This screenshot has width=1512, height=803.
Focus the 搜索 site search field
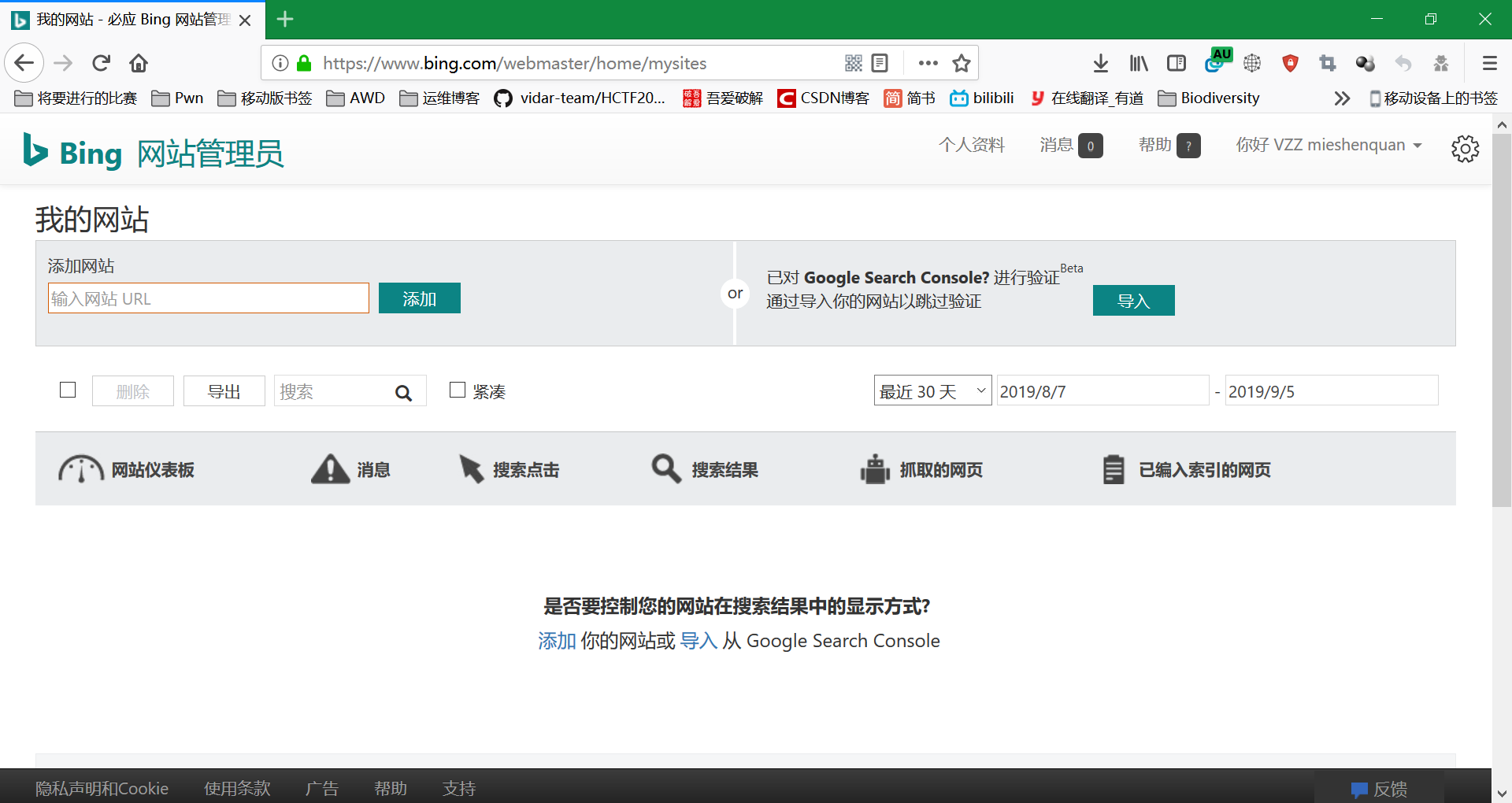(x=350, y=391)
